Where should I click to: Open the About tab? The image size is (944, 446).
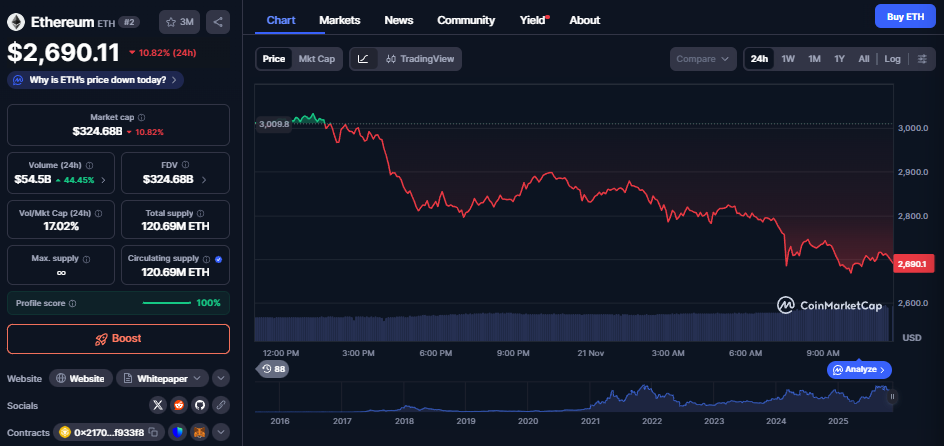pyautogui.click(x=585, y=20)
